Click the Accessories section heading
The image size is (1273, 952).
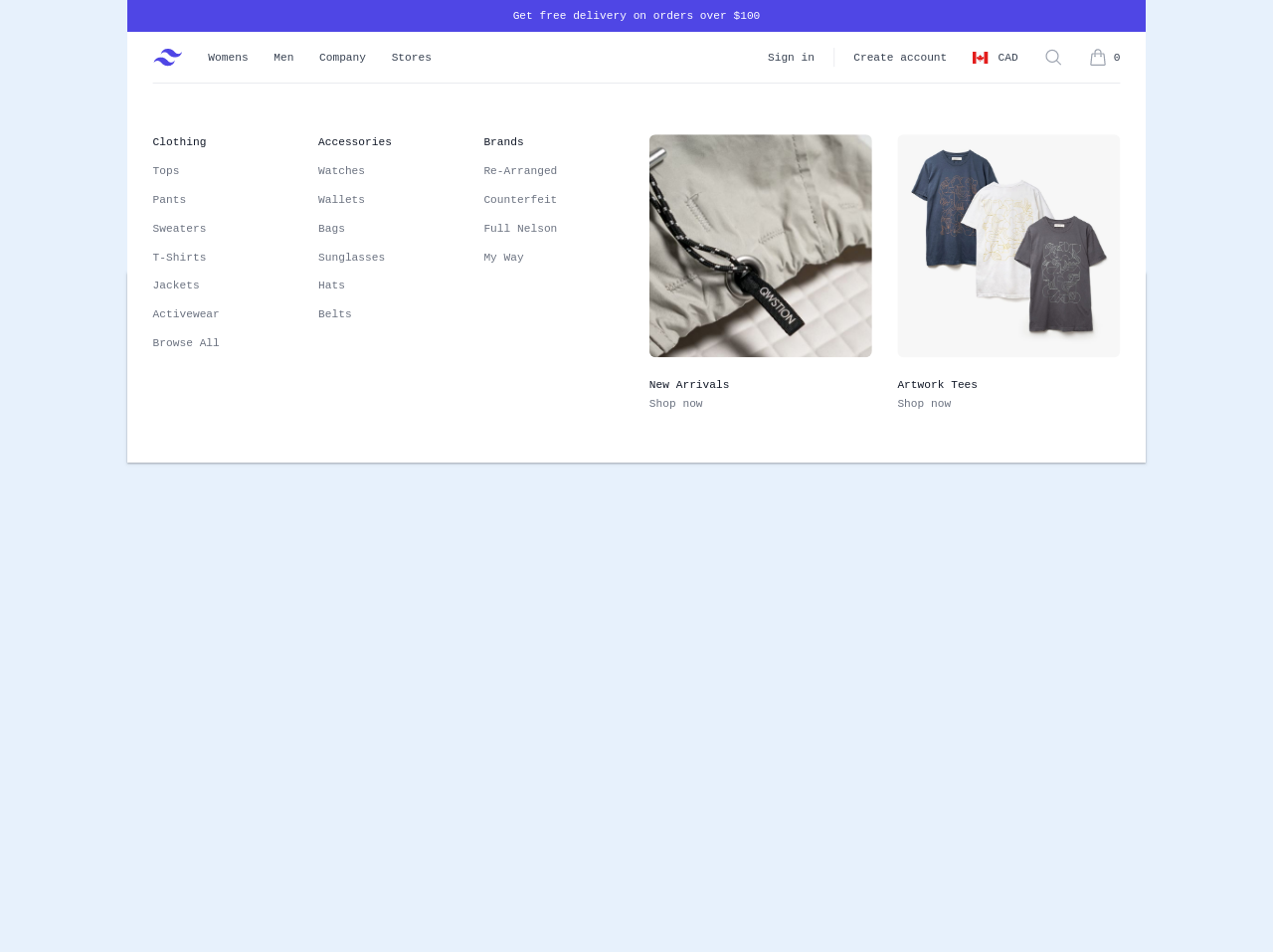pyautogui.click(x=355, y=142)
